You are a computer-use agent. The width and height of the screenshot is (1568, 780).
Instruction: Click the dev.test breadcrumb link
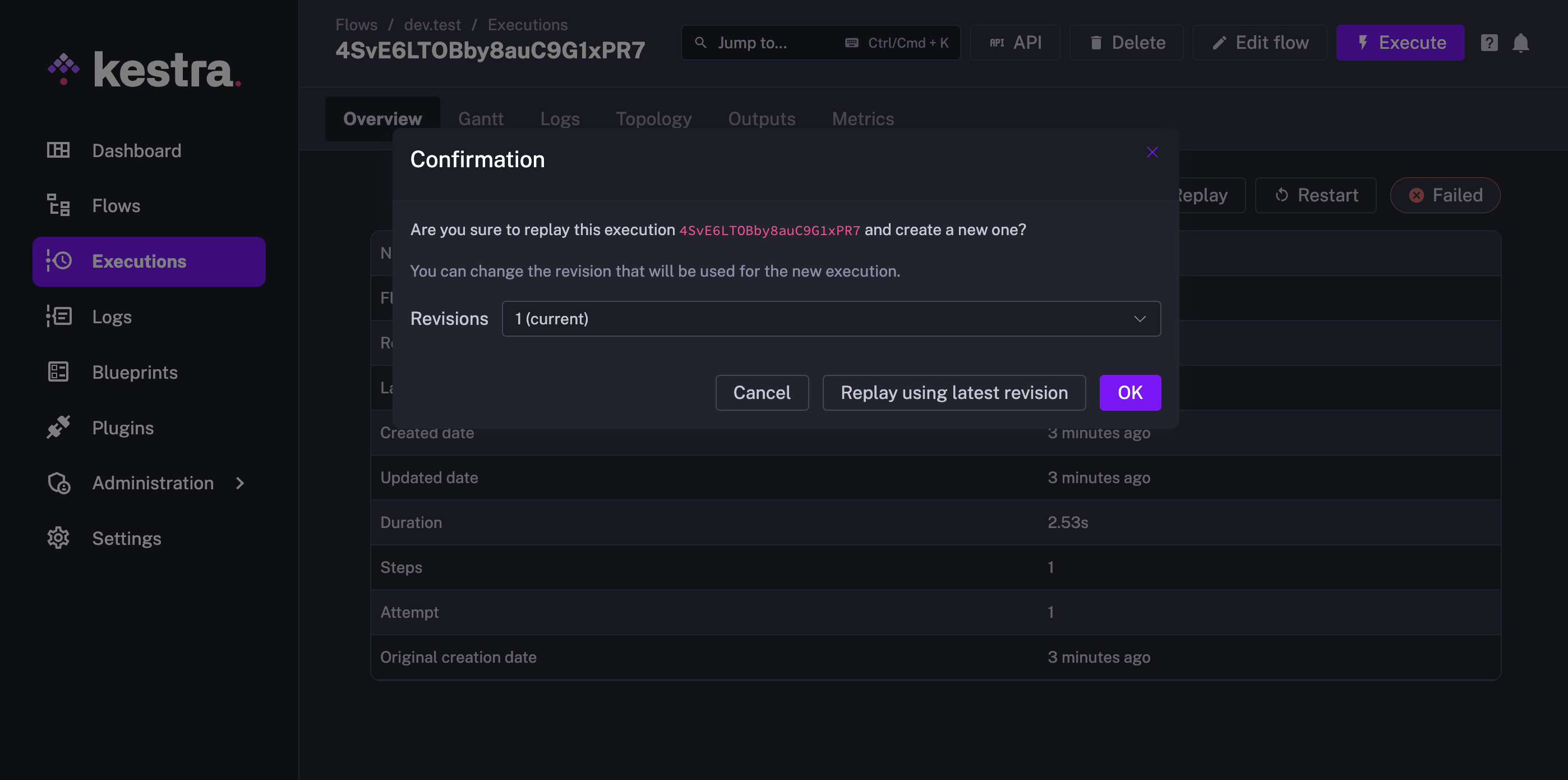tap(432, 24)
